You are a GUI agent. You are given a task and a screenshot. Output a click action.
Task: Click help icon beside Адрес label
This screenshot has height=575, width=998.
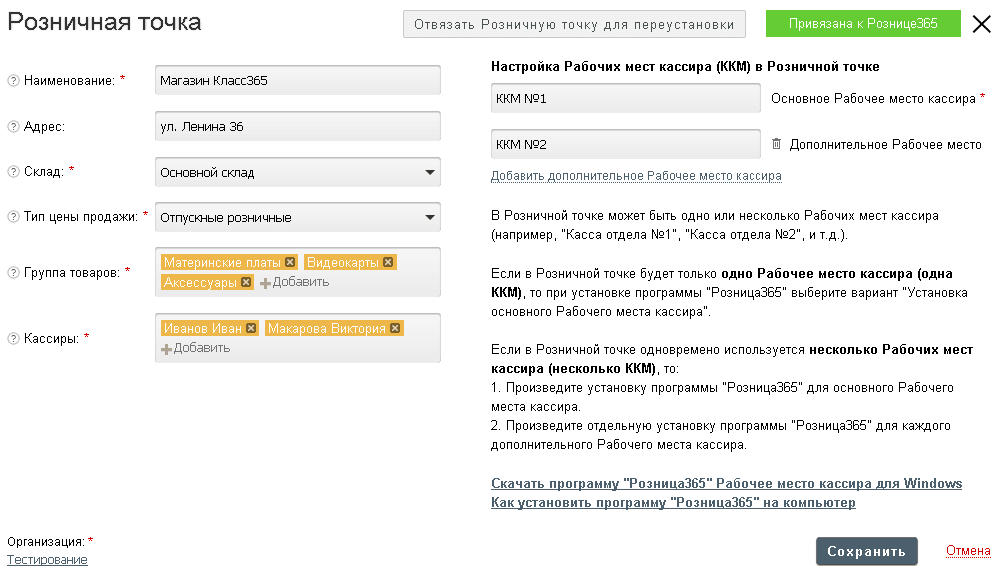[13, 126]
